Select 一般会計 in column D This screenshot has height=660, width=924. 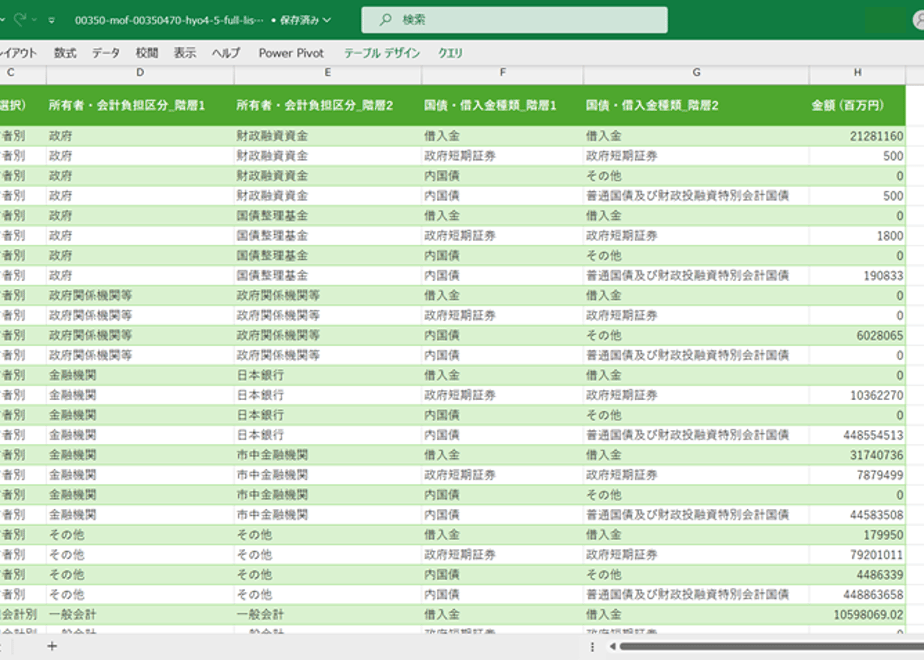[x=140, y=615]
